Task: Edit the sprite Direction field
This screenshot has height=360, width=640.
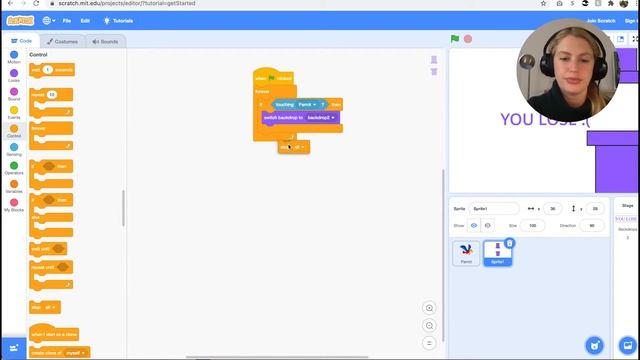Action: [592, 225]
